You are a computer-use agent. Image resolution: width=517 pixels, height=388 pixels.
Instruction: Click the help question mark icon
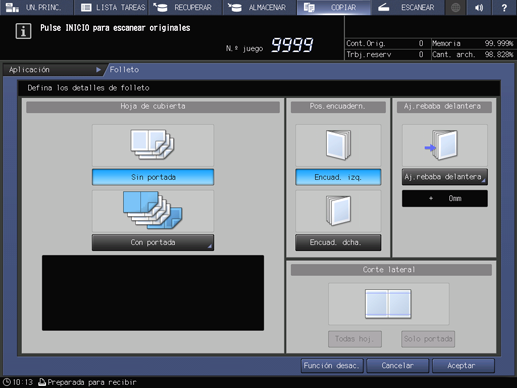(x=504, y=7)
